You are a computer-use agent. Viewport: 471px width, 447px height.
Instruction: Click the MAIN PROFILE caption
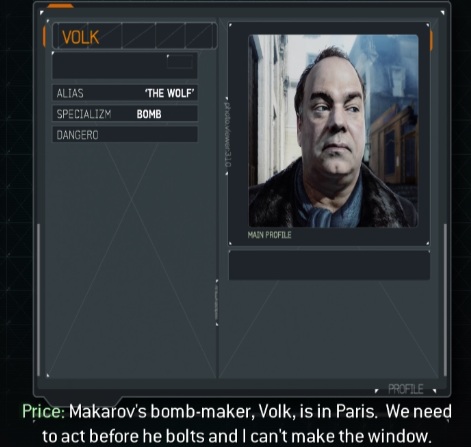pos(269,235)
